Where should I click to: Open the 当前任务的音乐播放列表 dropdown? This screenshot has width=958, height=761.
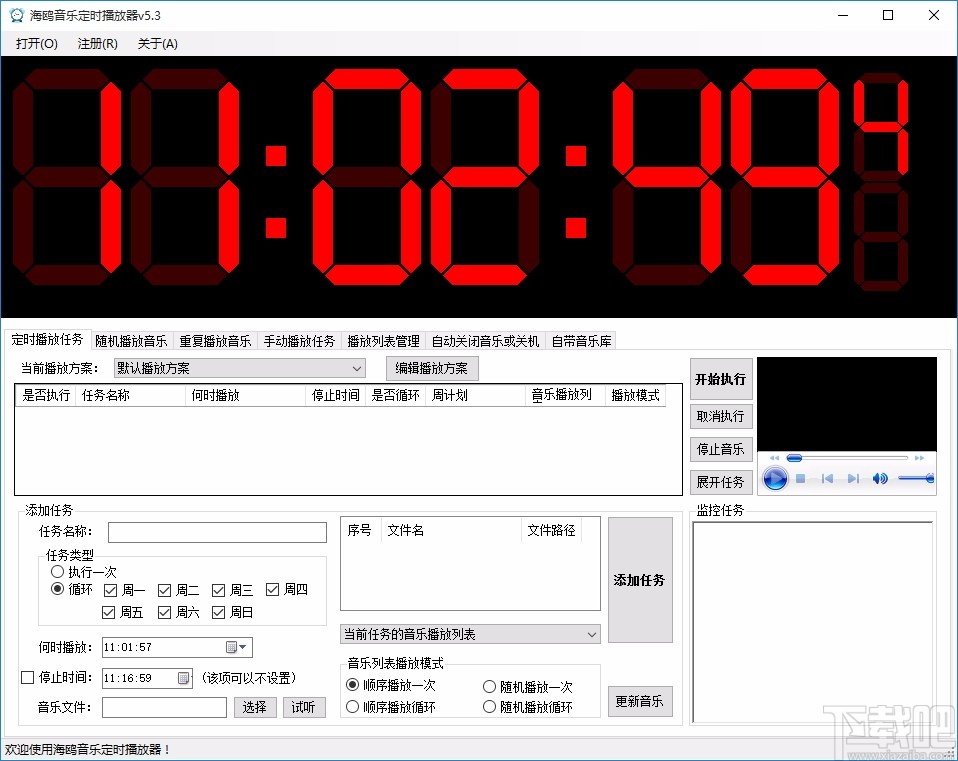(592, 633)
